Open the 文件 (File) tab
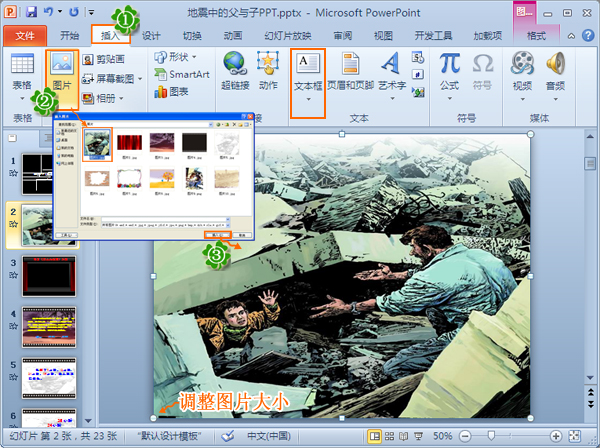This screenshot has width=600, height=448. click(25, 36)
